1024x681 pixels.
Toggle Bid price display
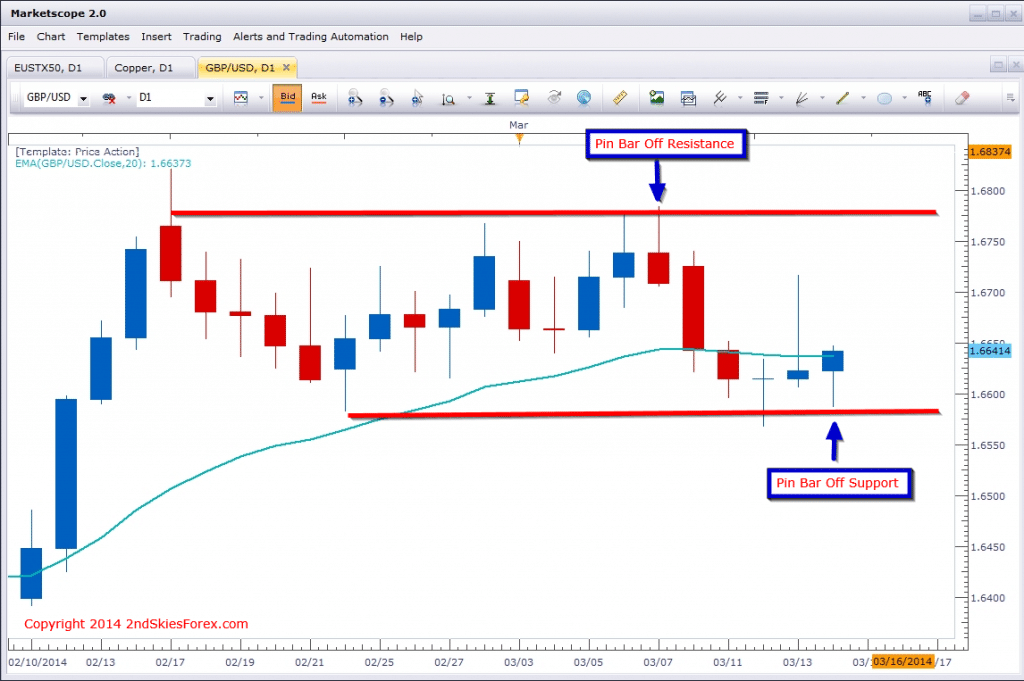[x=287, y=98]
